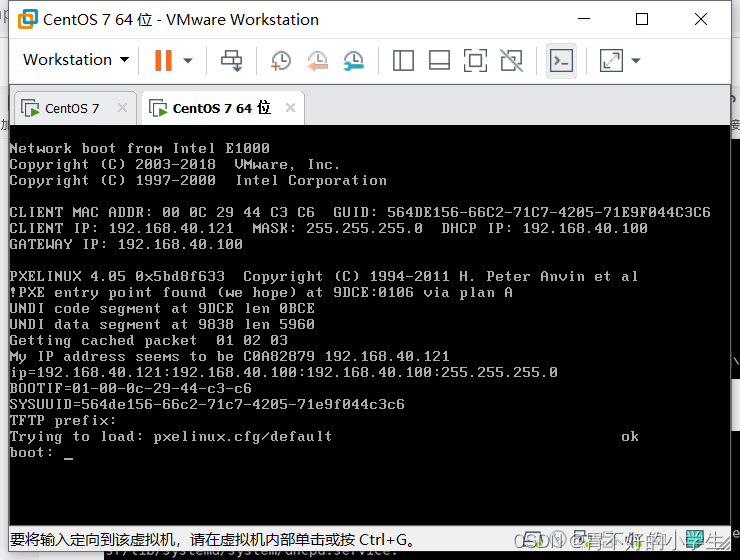Click the 'TFTP prefix:' line
740x560 pixels.
point(63,420)
